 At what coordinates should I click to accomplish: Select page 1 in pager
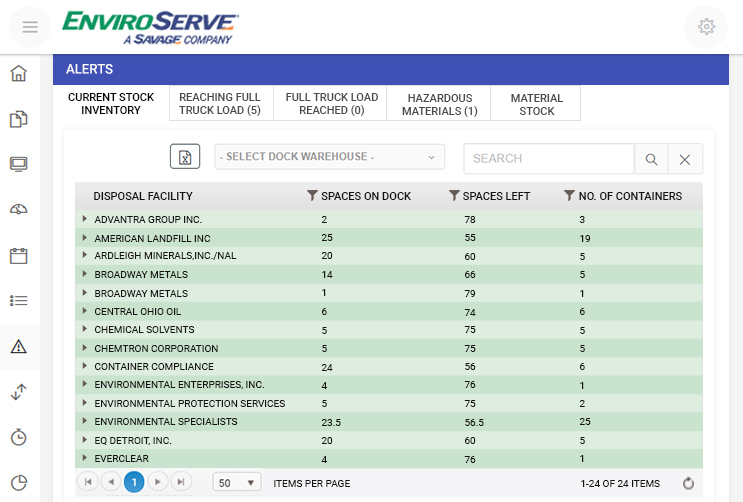point(134,482)
